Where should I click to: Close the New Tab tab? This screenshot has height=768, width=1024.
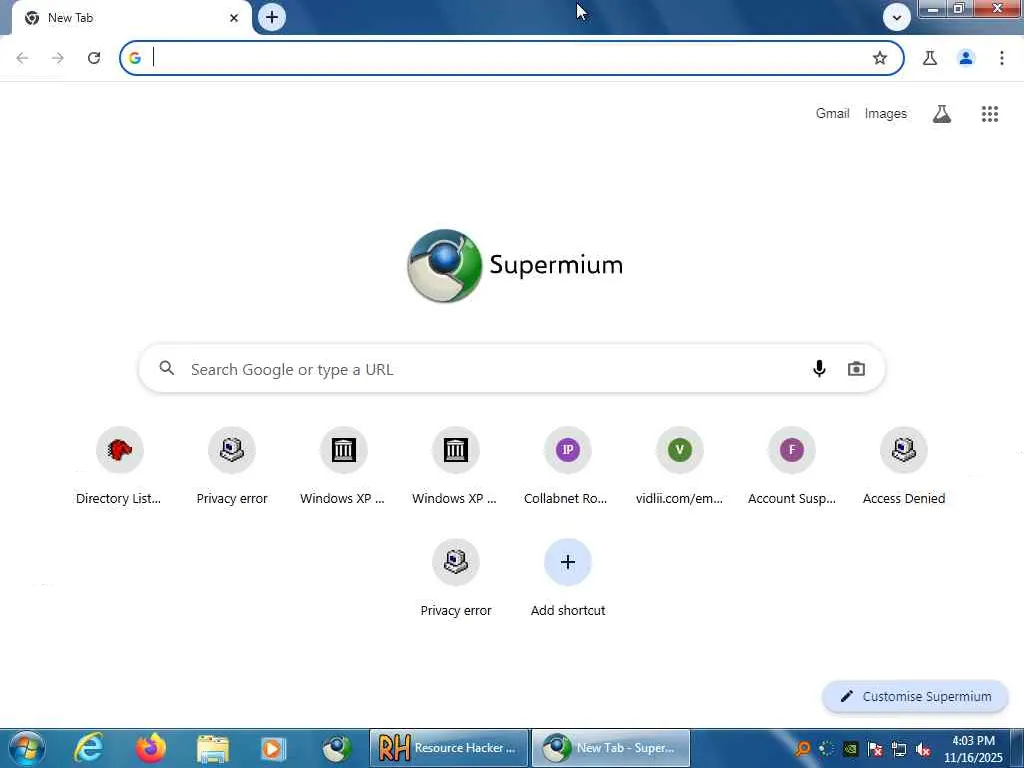(x=234, y=18)
